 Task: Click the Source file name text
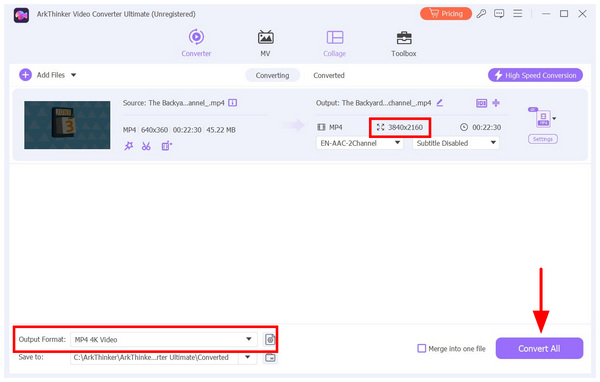coord(173,103)
